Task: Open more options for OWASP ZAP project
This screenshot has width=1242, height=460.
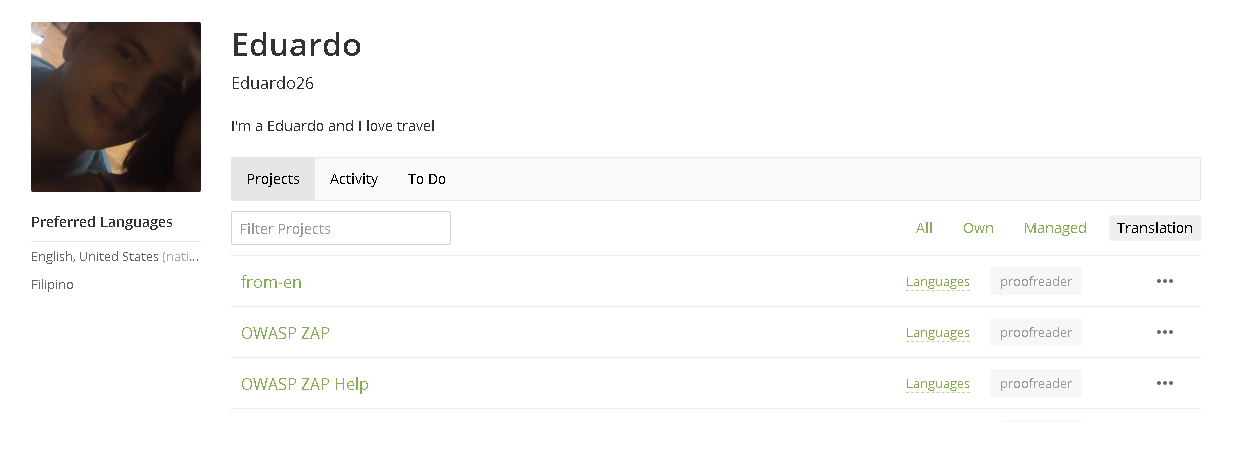Action: click(x=1164, y=332)
